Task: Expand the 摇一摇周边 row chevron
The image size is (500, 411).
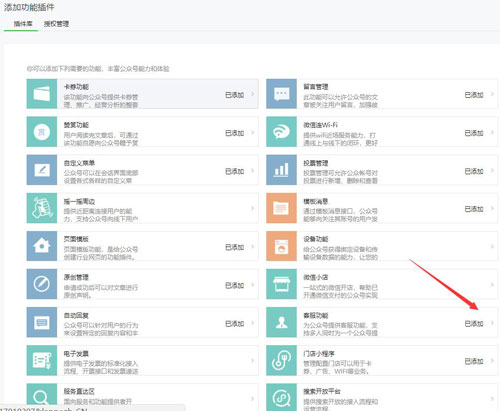Action: tap(253, 208)
